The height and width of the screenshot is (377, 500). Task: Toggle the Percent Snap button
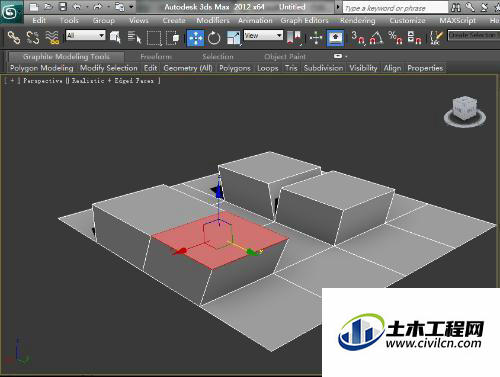(x=395, y=38)
